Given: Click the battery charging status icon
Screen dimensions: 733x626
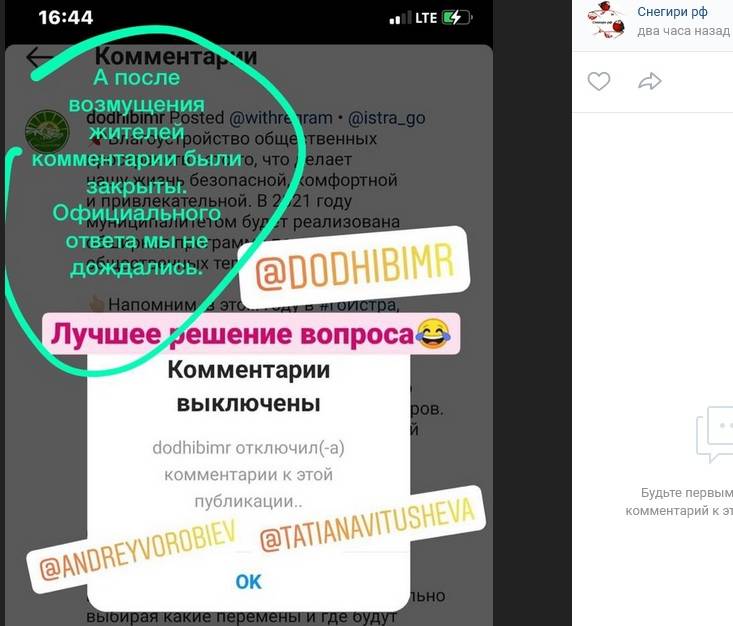Looking at the screenshot, I should (457, 18).
